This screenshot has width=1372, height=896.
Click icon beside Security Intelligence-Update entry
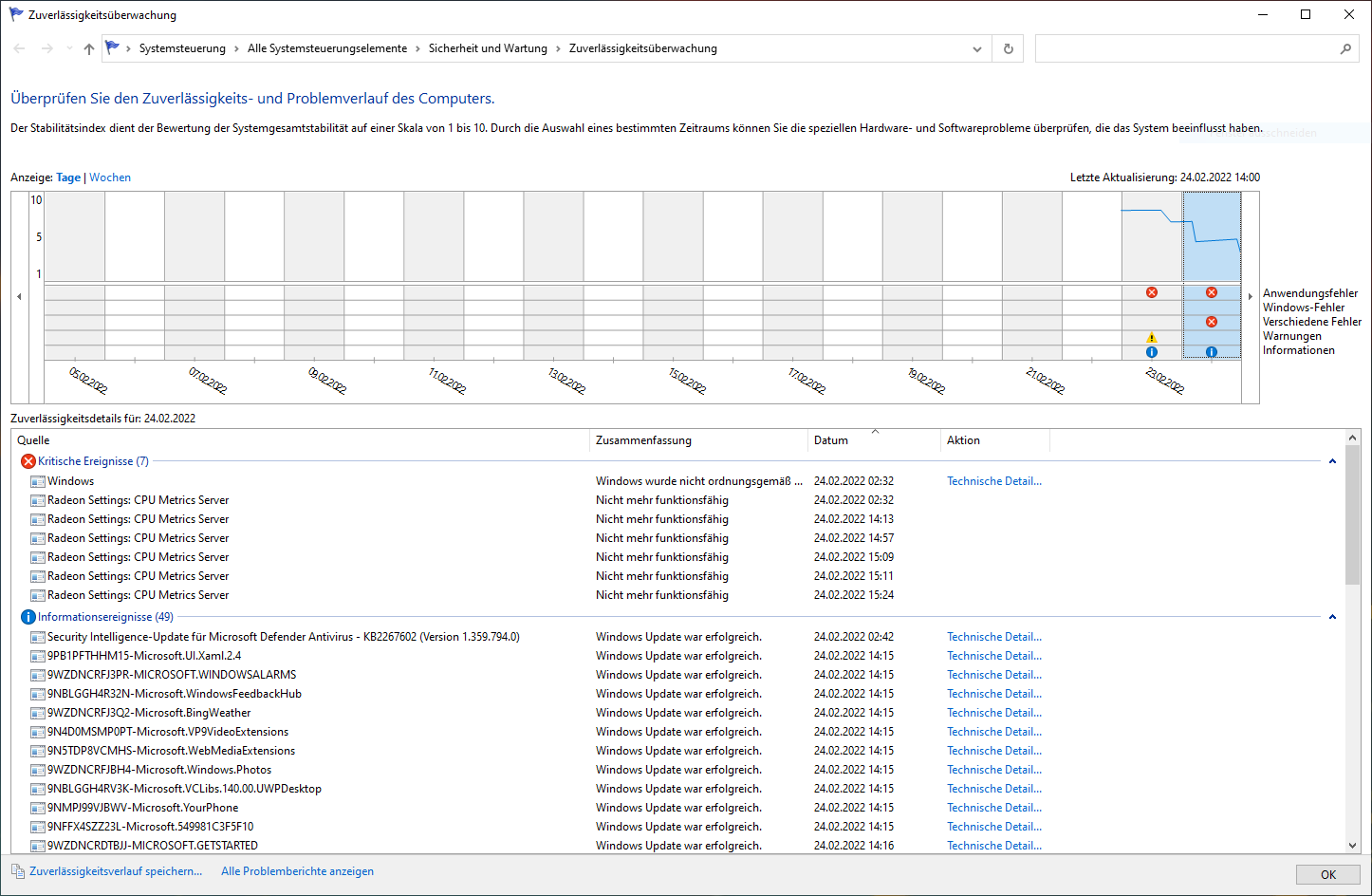click(x=38, y=637)
